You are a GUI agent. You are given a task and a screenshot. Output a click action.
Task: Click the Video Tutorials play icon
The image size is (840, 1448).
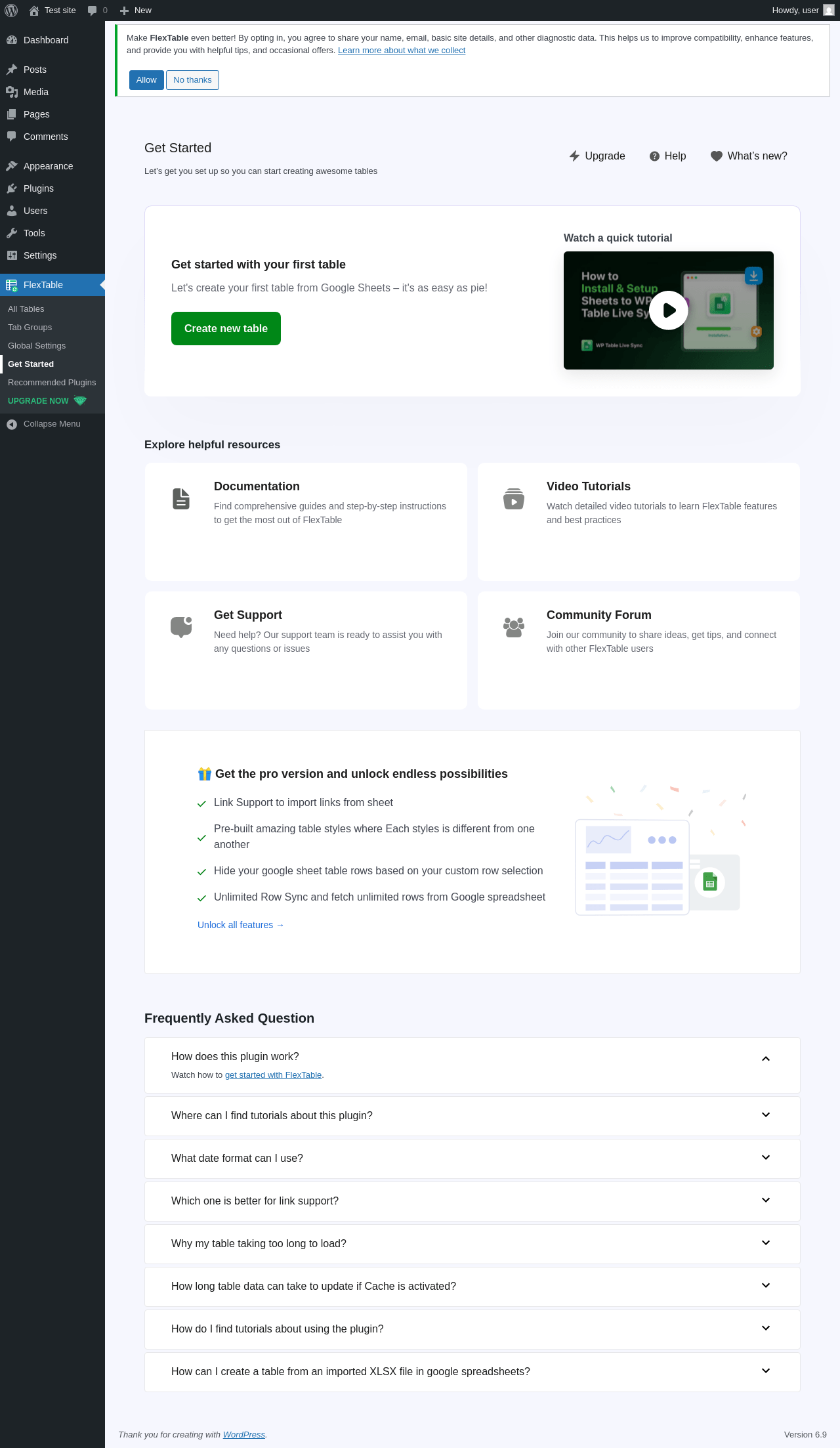point(514,499)
